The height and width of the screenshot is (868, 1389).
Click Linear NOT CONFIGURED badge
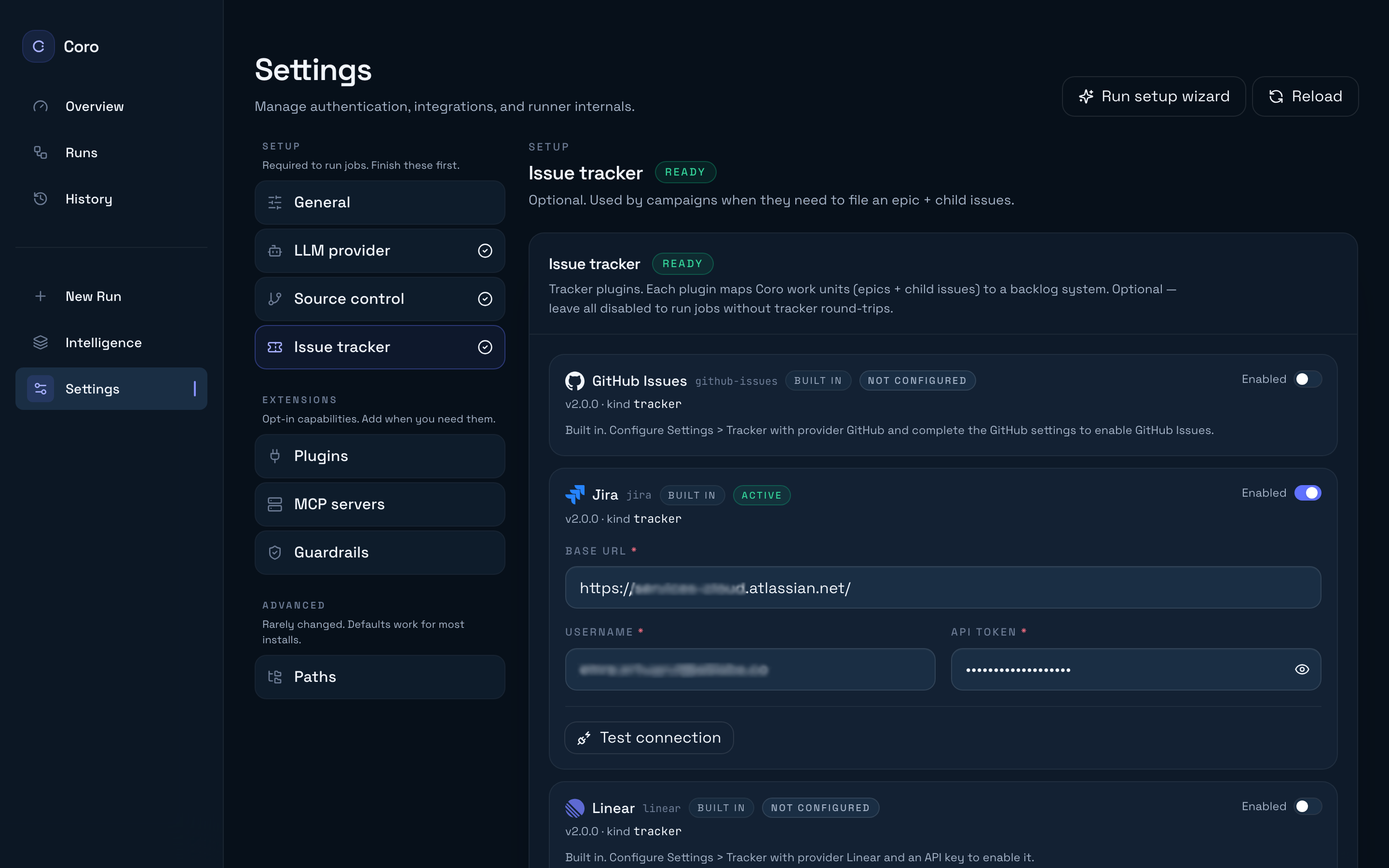click(820, 808)
